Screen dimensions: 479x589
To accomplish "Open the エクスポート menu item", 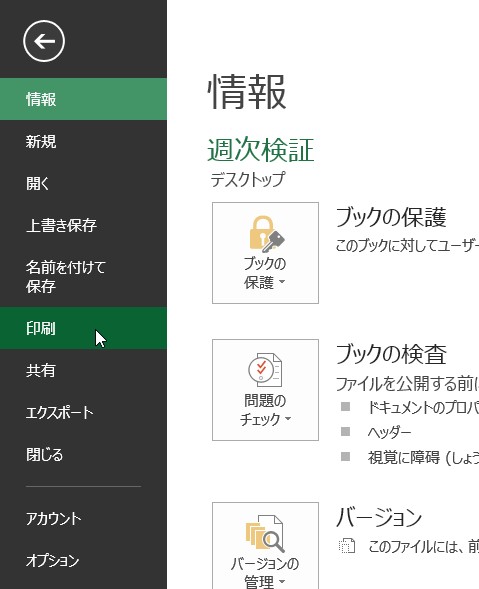I will 83,412.
